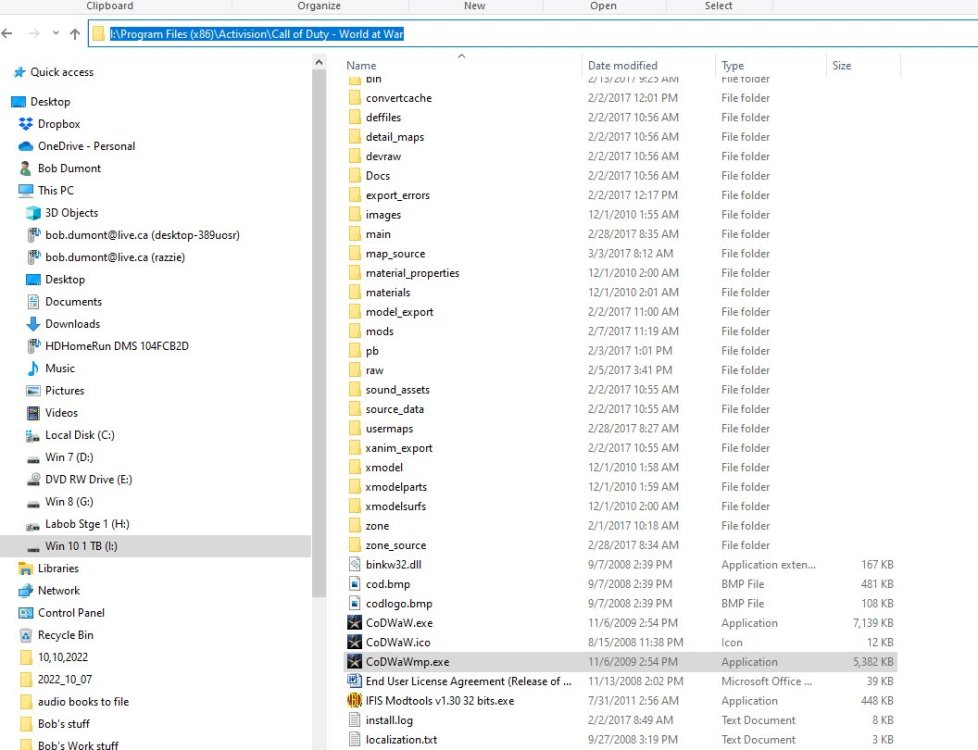This screenshot has height=750, width=978.
Task: Navigate back using the Back arrow
Action: [8, 33]
